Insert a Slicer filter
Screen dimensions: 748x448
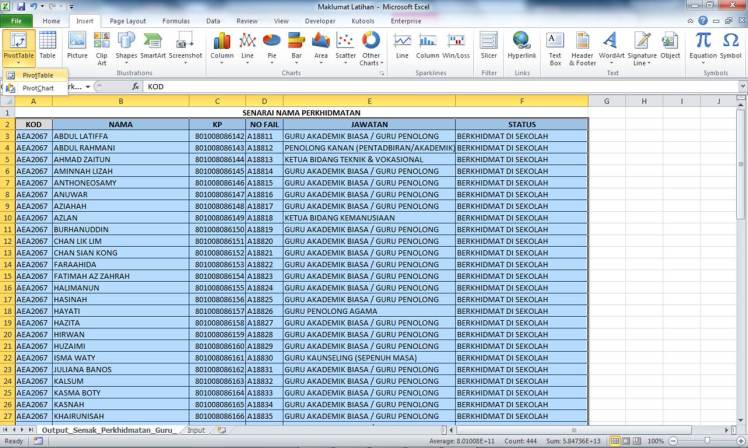488,45
